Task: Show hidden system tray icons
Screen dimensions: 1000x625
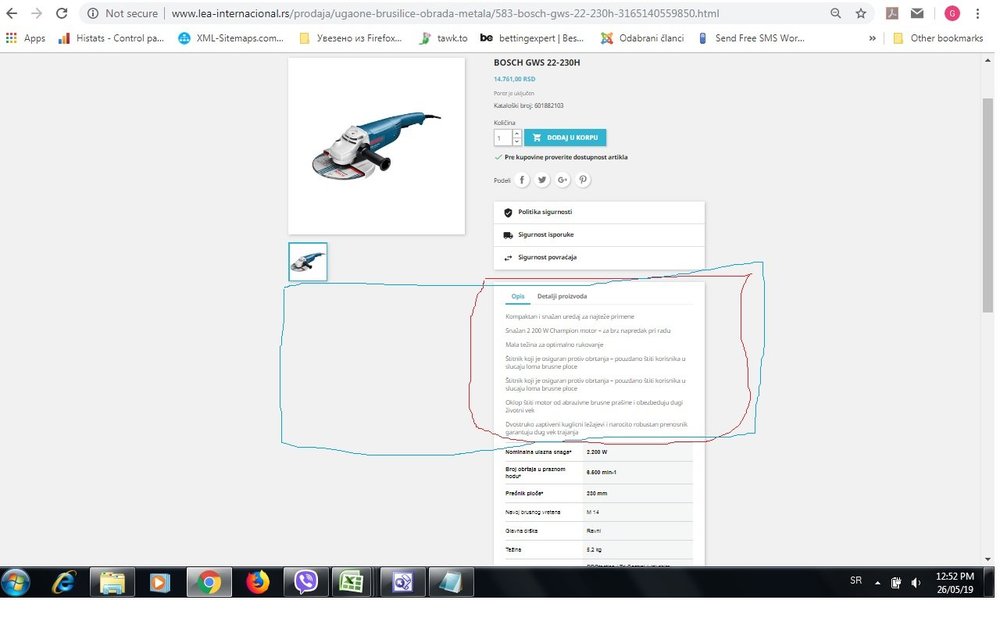Action: pos(878,583)
